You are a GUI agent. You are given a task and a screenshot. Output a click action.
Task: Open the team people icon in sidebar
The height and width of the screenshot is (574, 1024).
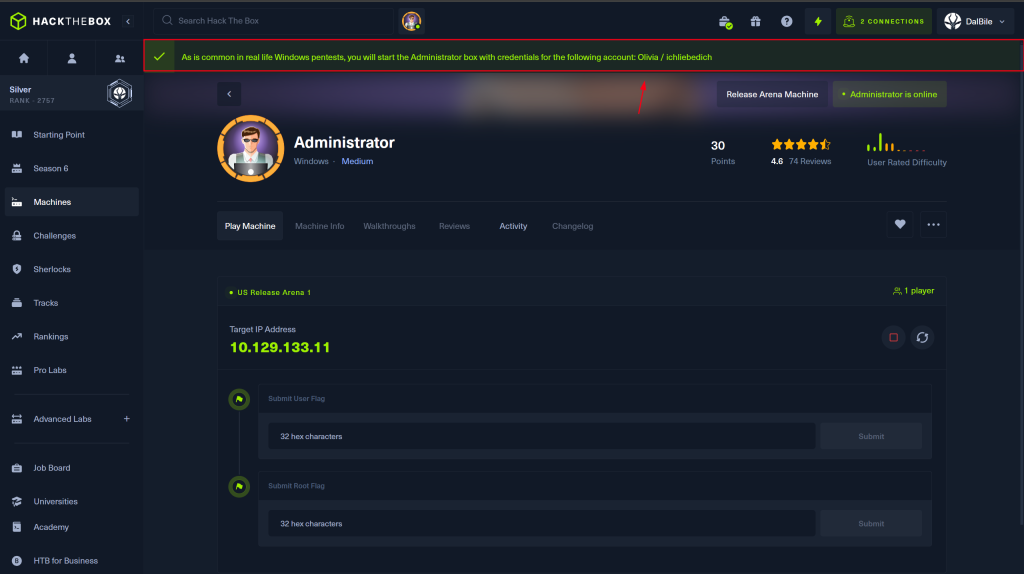click(120, 58)
